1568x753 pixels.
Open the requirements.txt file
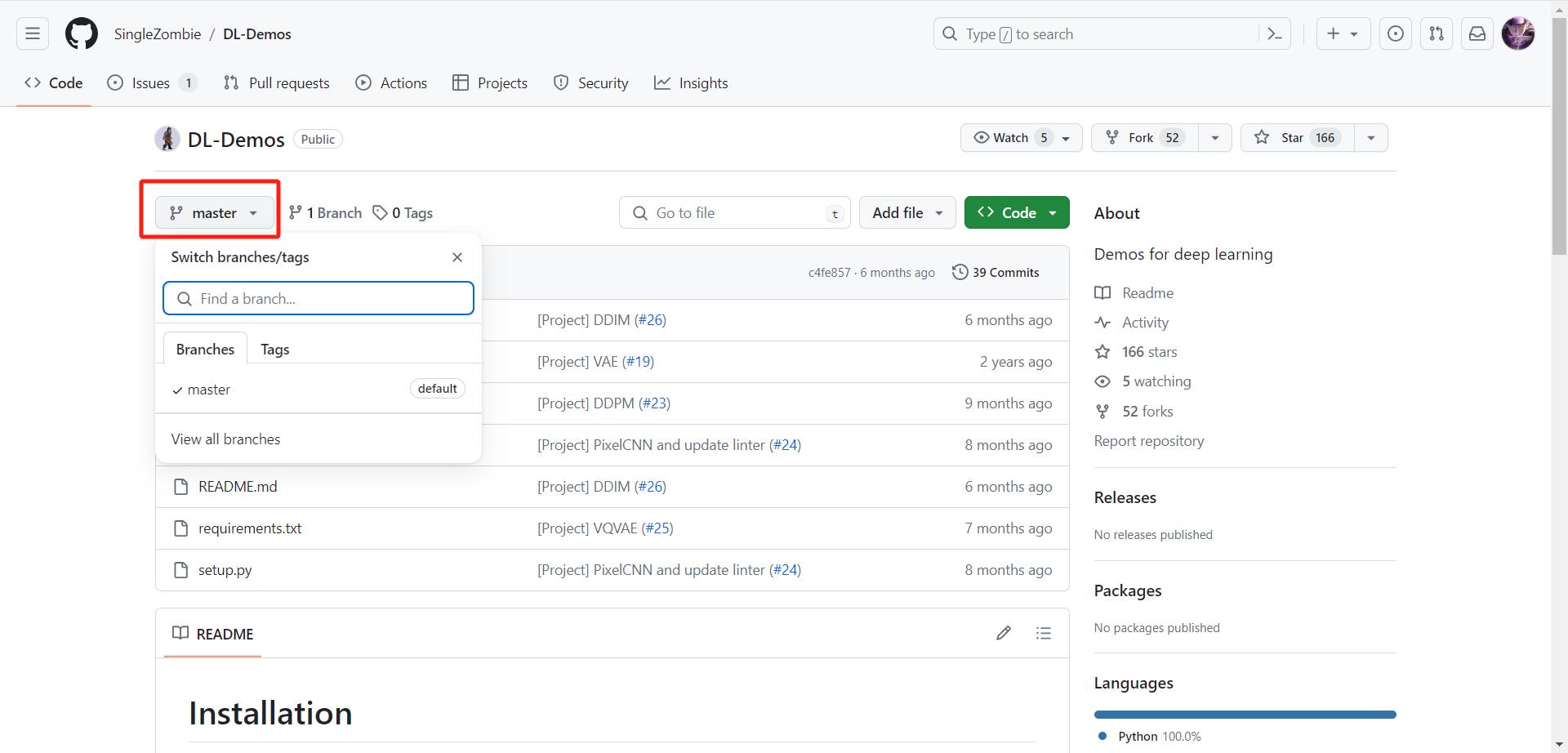pyautogui.click(x=250, y=528)
